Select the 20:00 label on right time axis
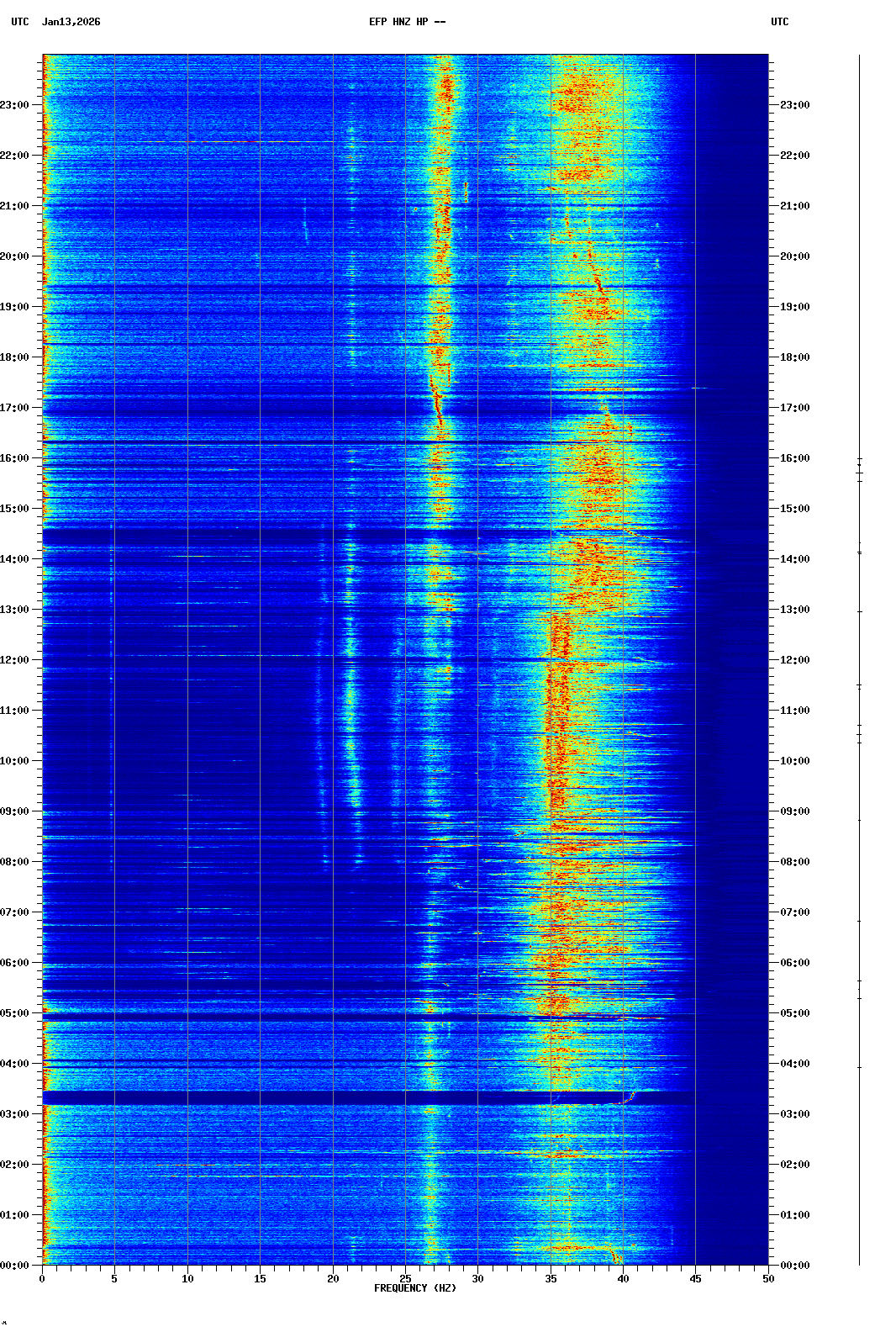The width and height of the screenshot is (896, 1332). pos(794,256)
